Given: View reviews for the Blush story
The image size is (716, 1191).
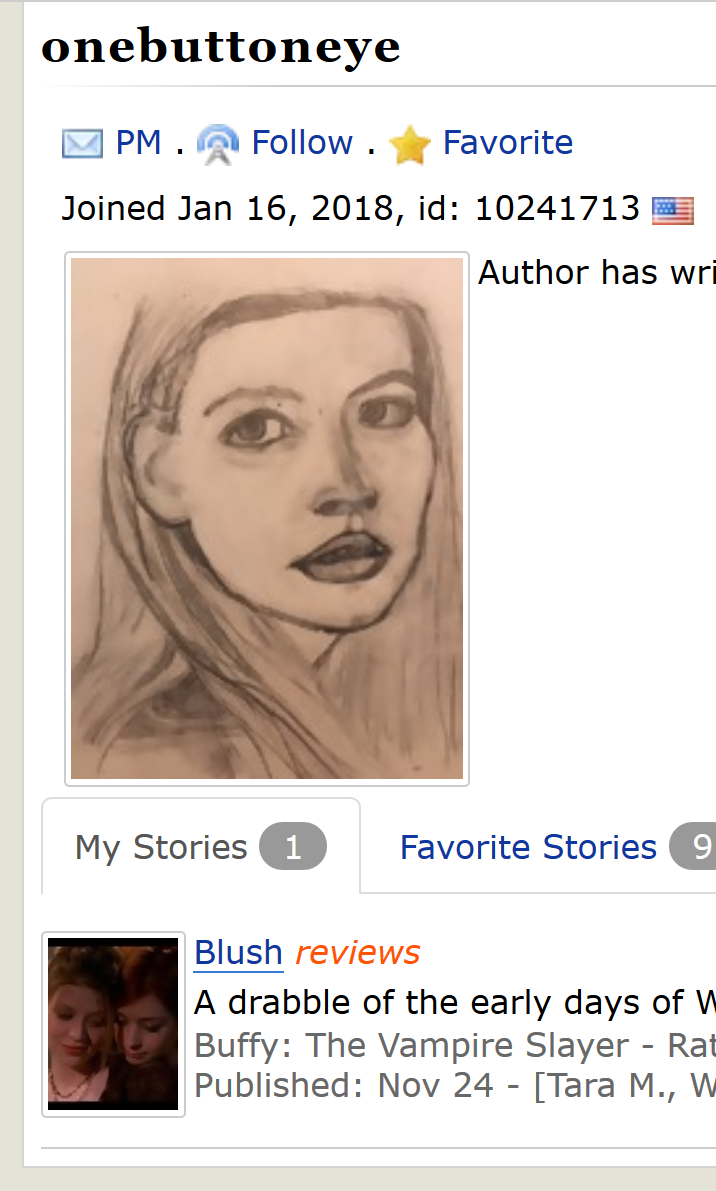Looking at the screenshot, I should [358, 952].
